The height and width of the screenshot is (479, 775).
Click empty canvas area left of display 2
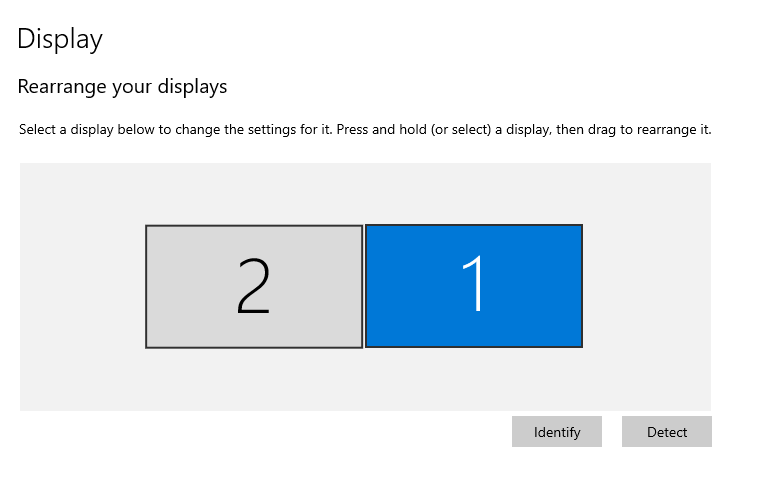click(x=83, y=287)
